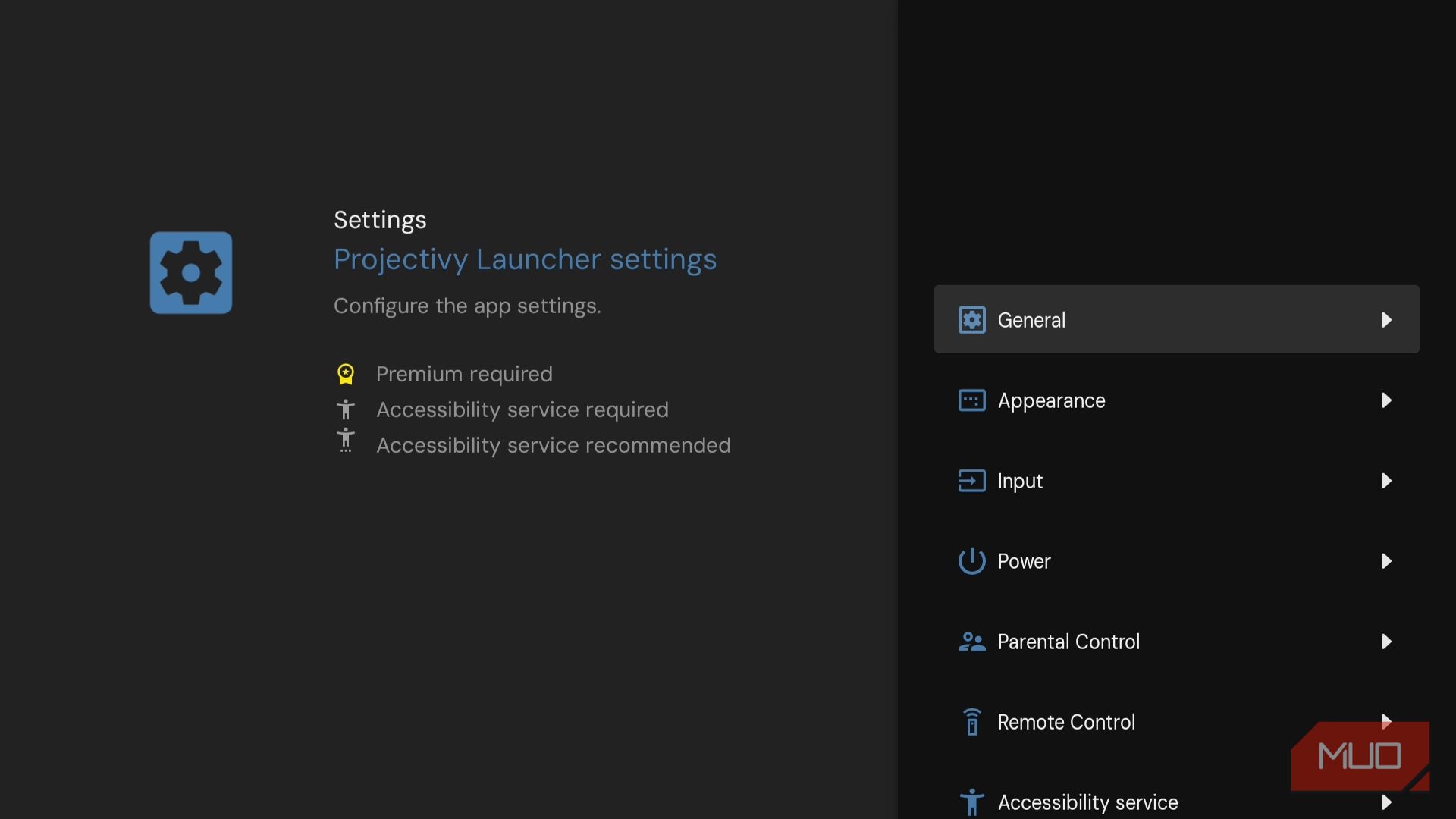
Task: Click the large blue Settings gear icon
Action: [191, 273]
